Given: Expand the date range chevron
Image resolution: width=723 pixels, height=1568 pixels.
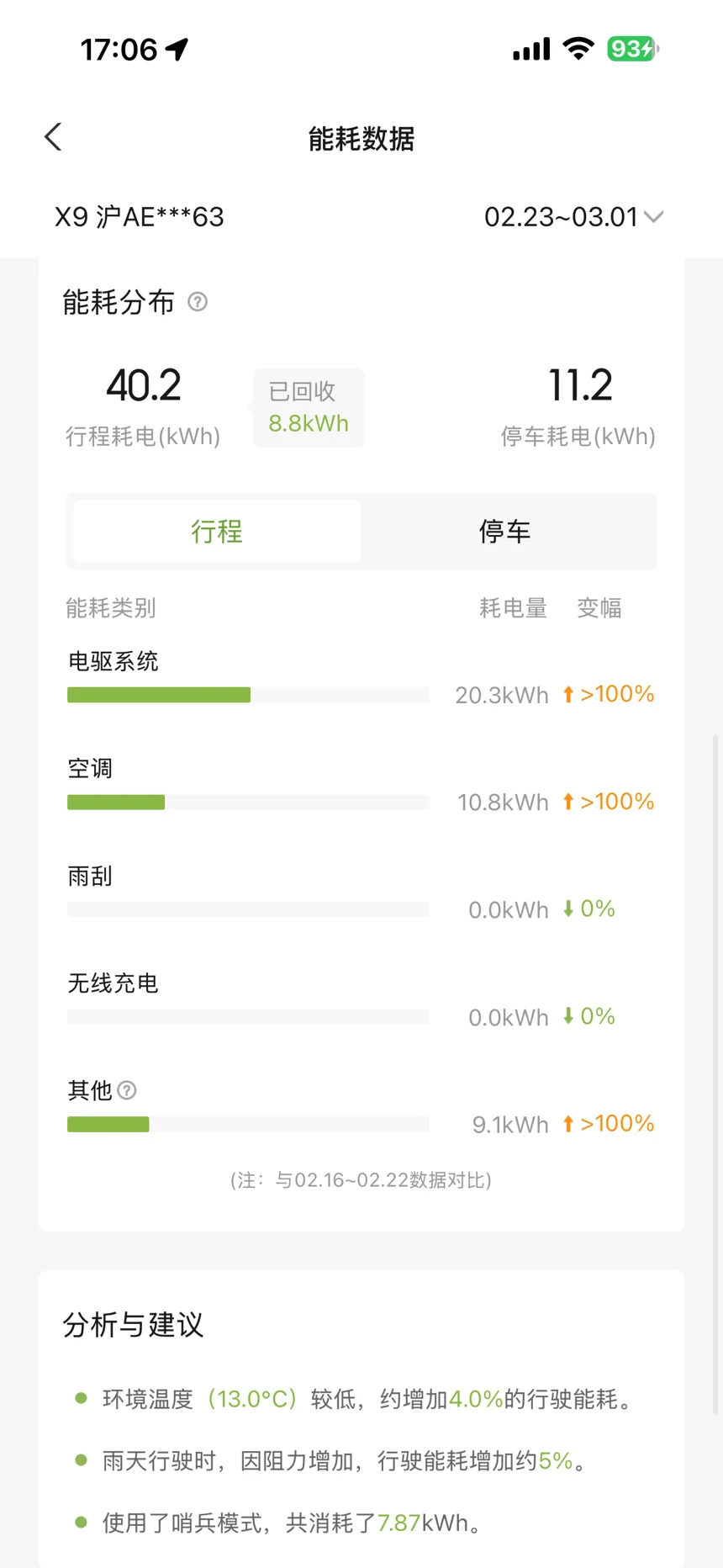Looking at the screenshot, I should click(x=654, y=217).
